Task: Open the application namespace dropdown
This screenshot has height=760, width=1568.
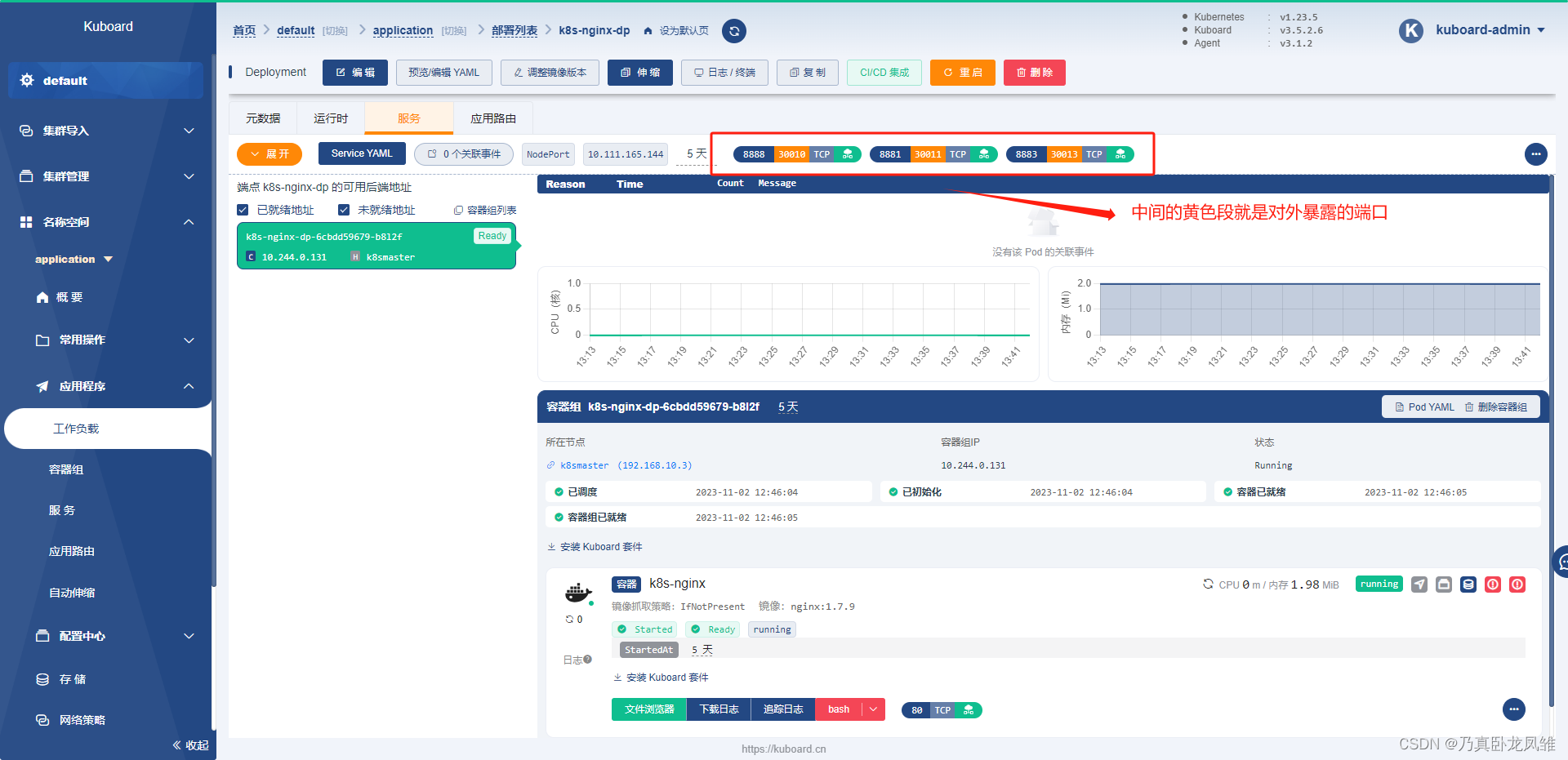Action: [74, 260]
